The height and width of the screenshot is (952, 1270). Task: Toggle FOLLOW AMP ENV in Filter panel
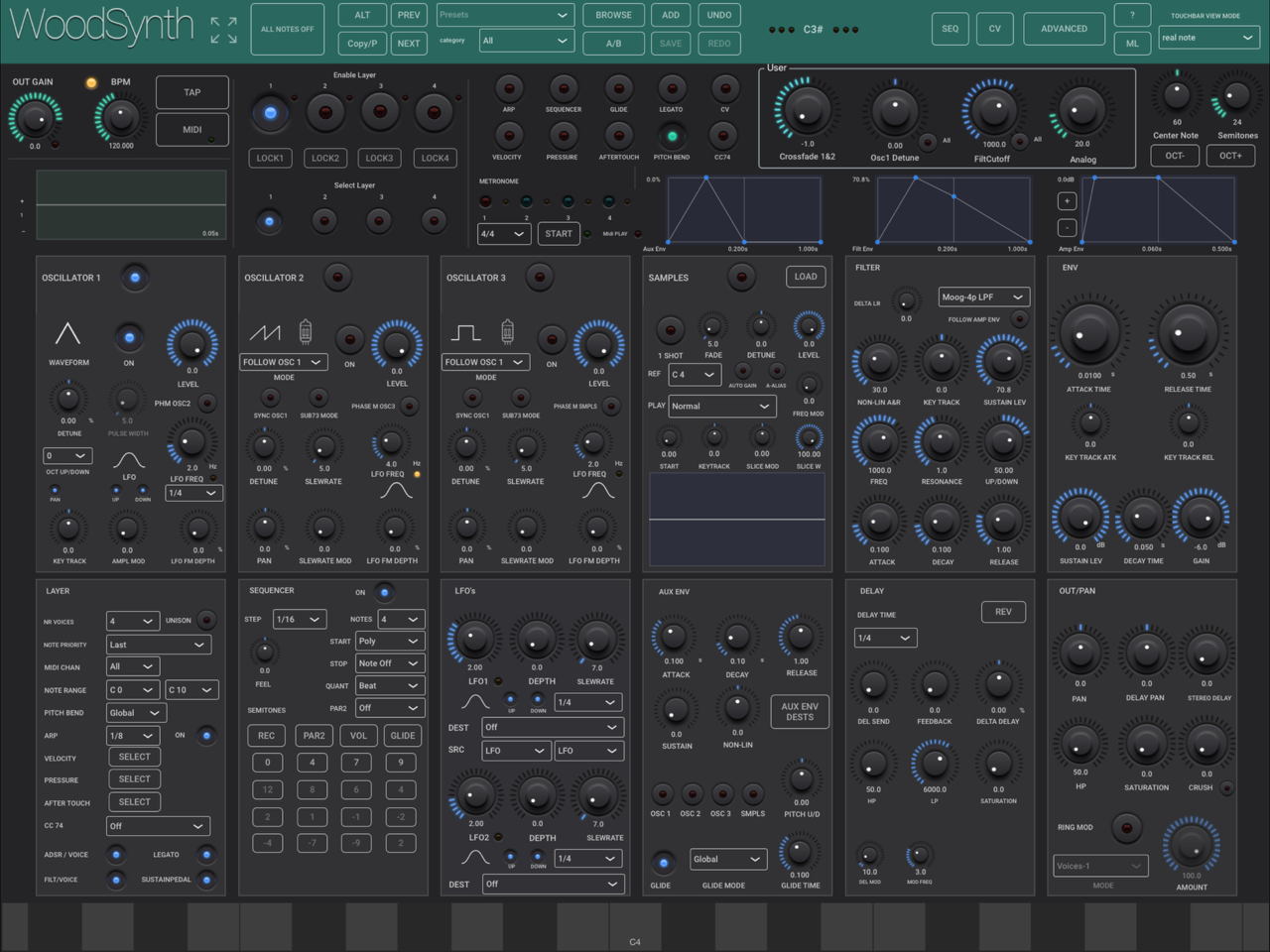[1019, 319]
